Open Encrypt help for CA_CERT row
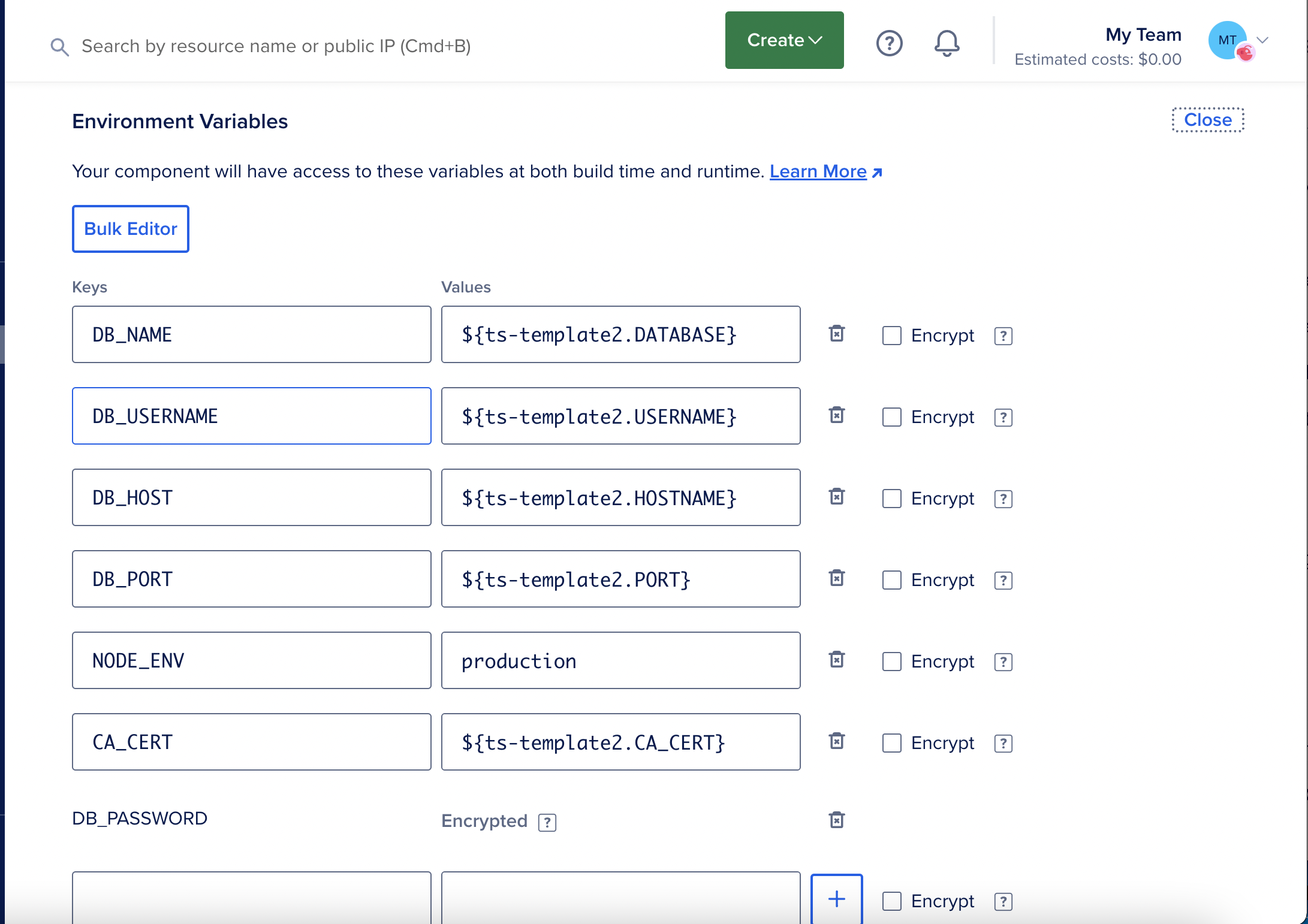1308x924 pixels. coord(1003,744)
